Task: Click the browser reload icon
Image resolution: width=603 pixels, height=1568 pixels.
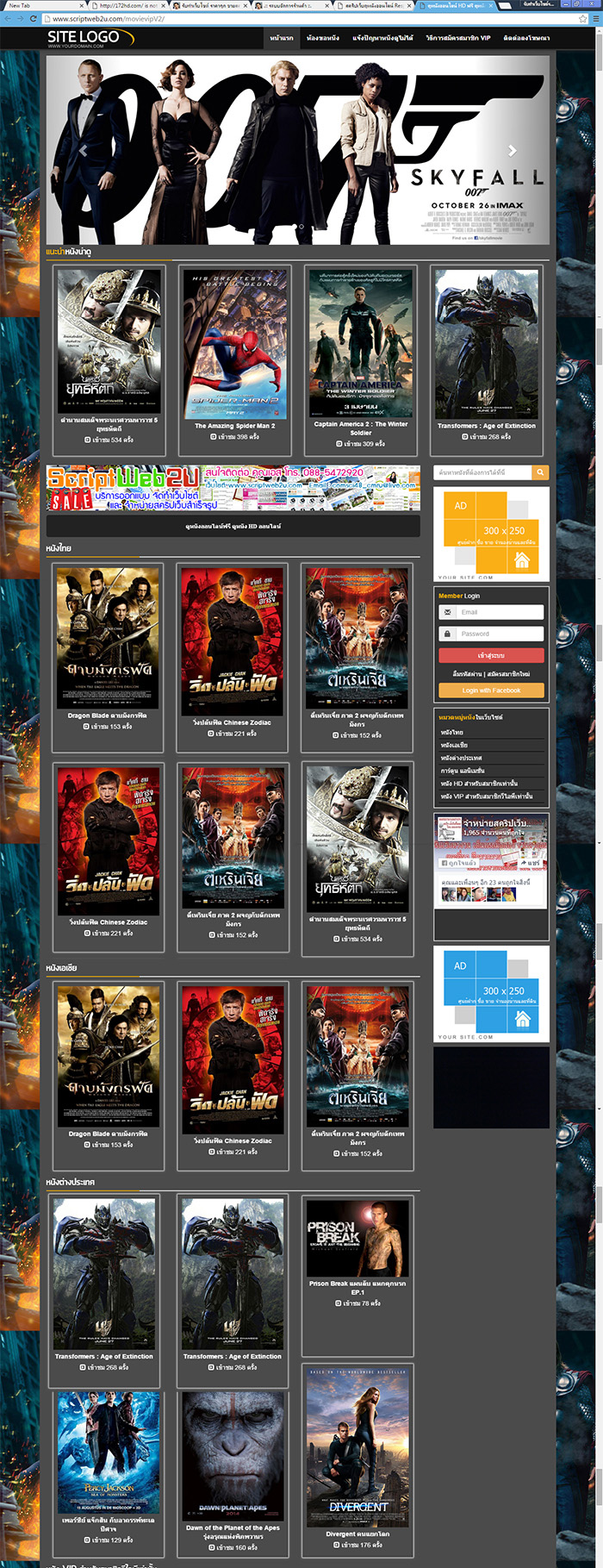Action: pyautogui.click(x=34, y=18)
